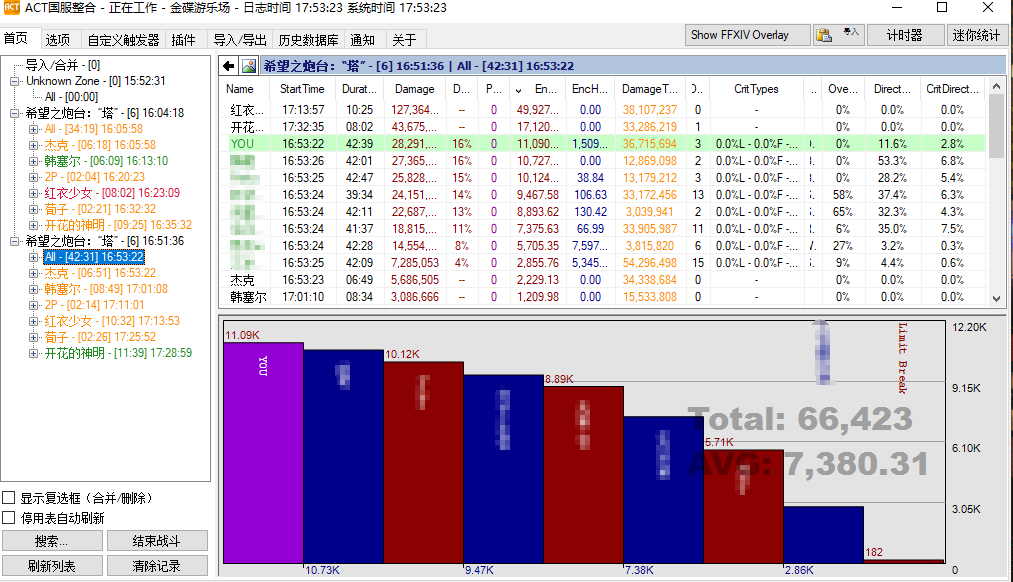Select 荀子 - [02:21] 16:32:32 tree item
1013x582 pixels.
point(100,209)
